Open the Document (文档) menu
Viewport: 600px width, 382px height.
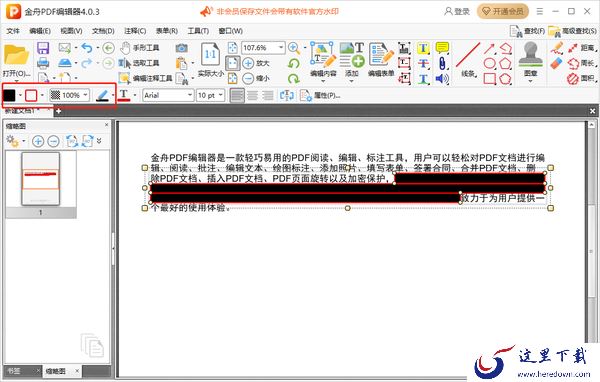point(103,31)
